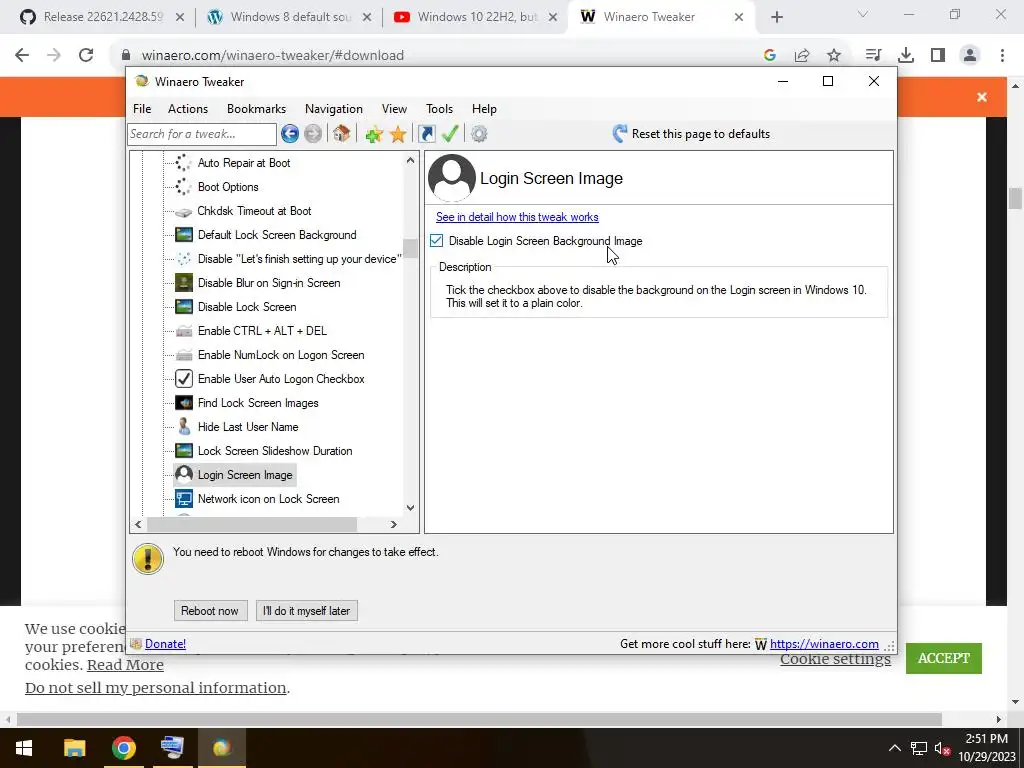Go to the Home page icon in Winaero
Viewport: 1024px width, 768px height.
[x=342, y=134]
